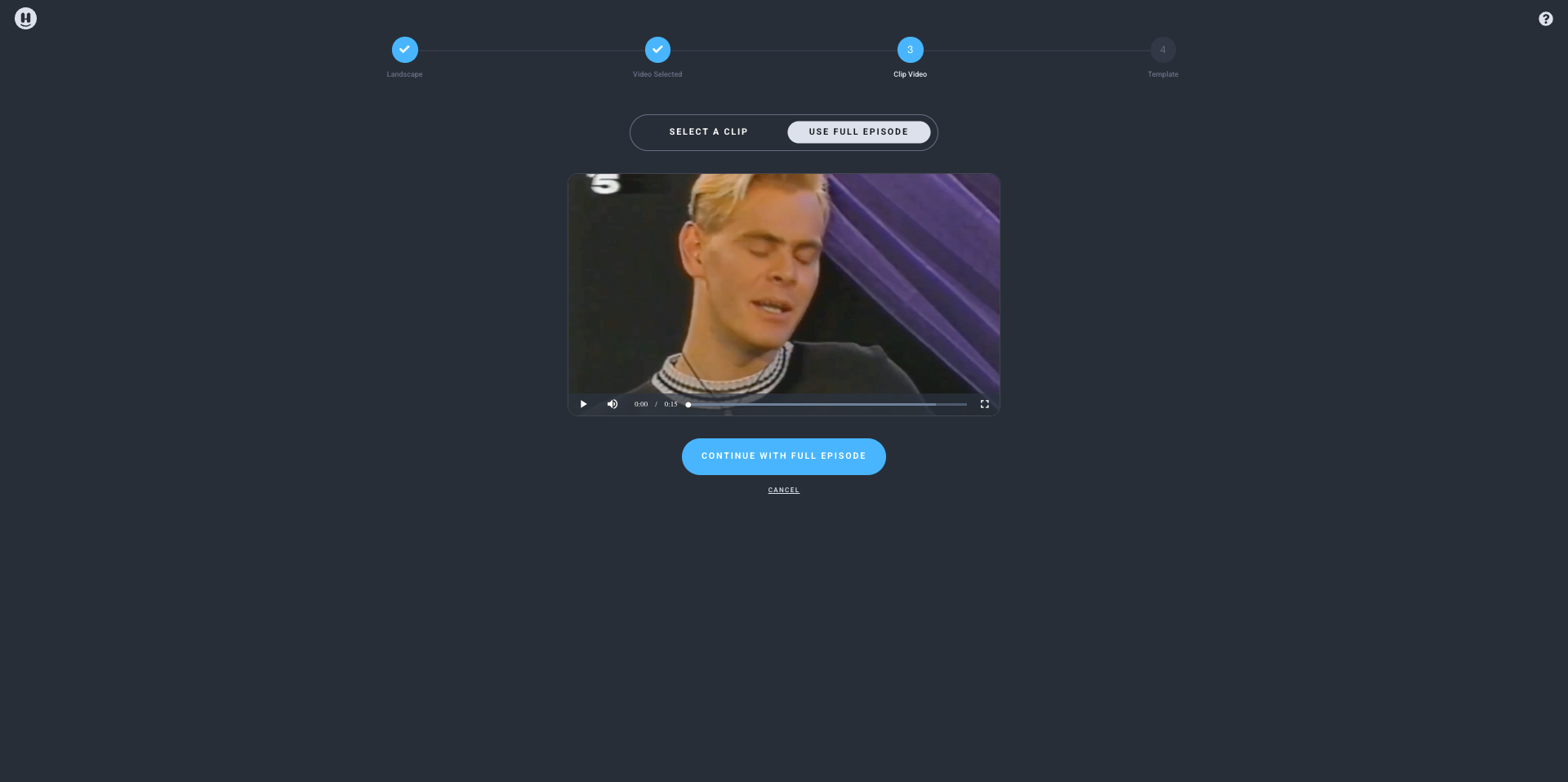The height and width of the screenshot is (782, 1568).
Task: Go back to the Landscape step checkmark
Action: click(404, 50)
